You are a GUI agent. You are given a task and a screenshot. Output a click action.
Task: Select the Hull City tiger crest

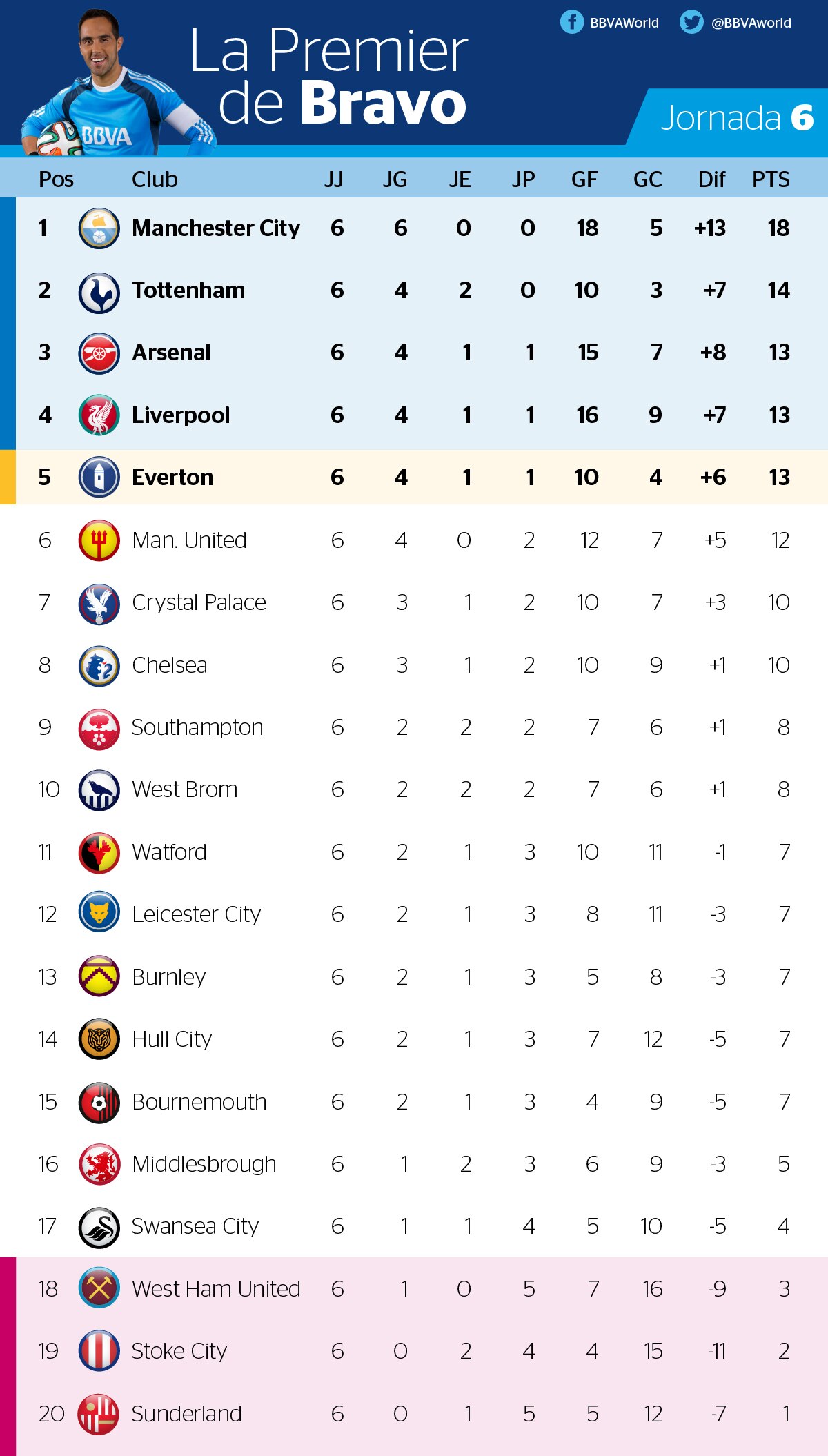coord(99,1039)
